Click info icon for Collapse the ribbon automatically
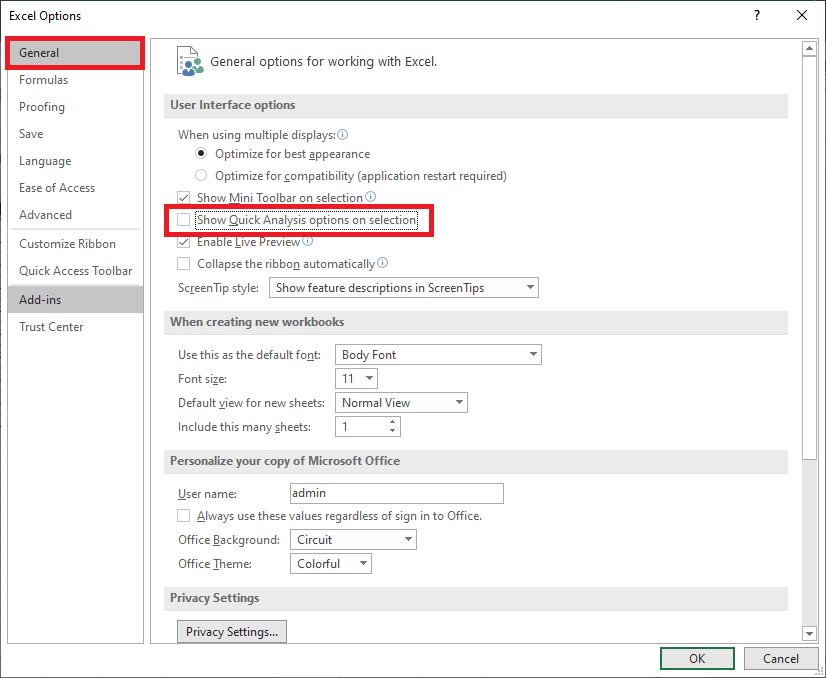Screen dimensions: 826x678 383,263
